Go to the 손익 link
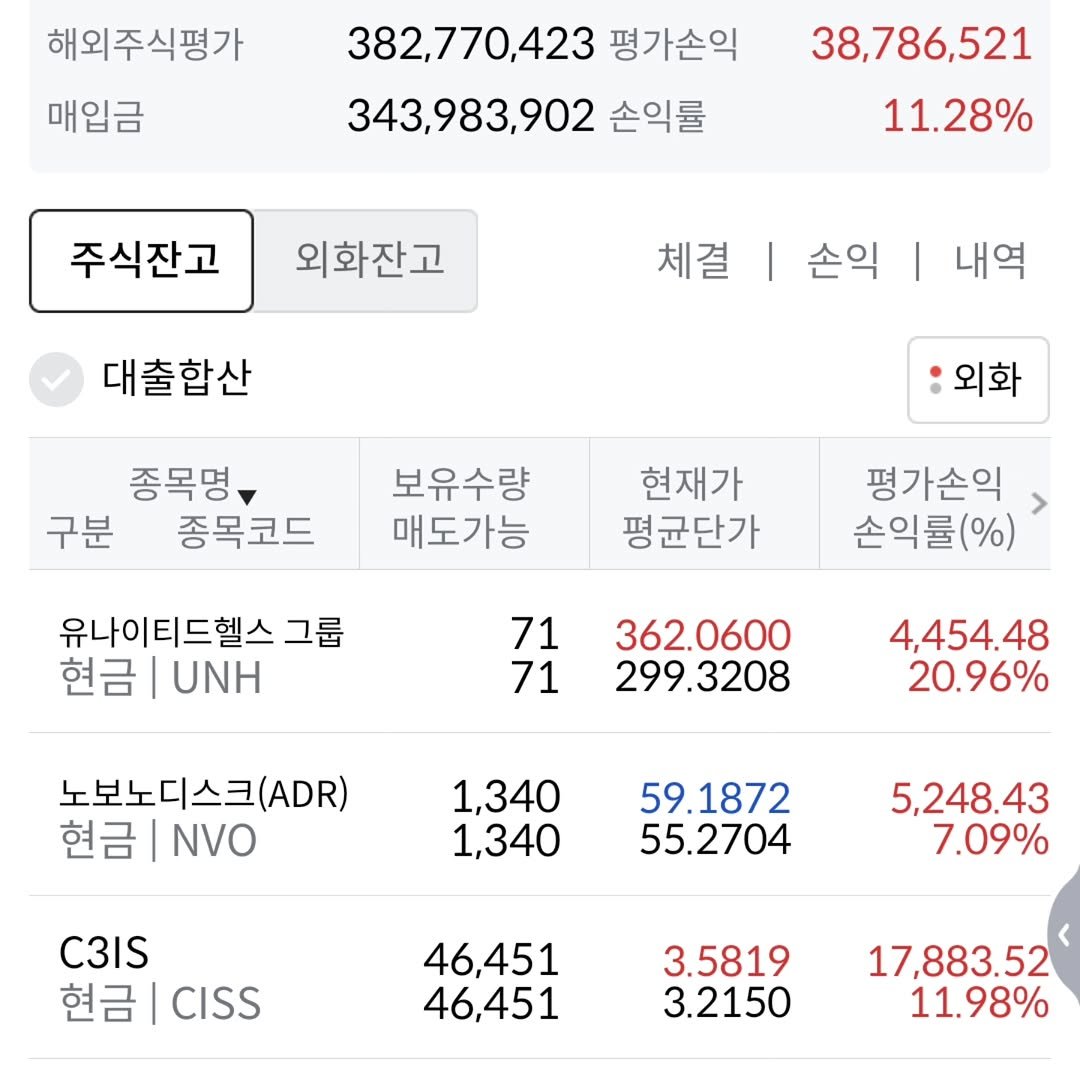This screenshot has height=1080, width=1080. (x=842, y=261)
